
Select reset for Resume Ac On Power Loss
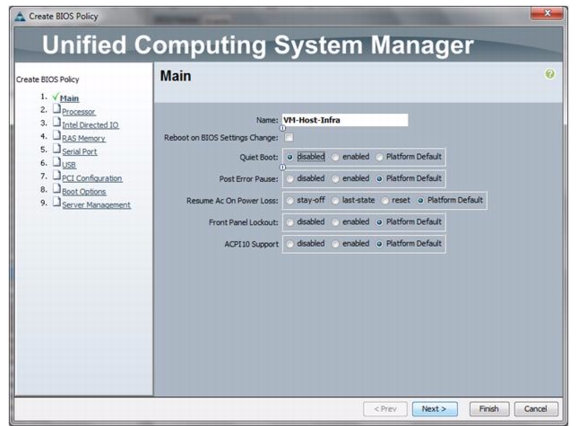point(385,201)
